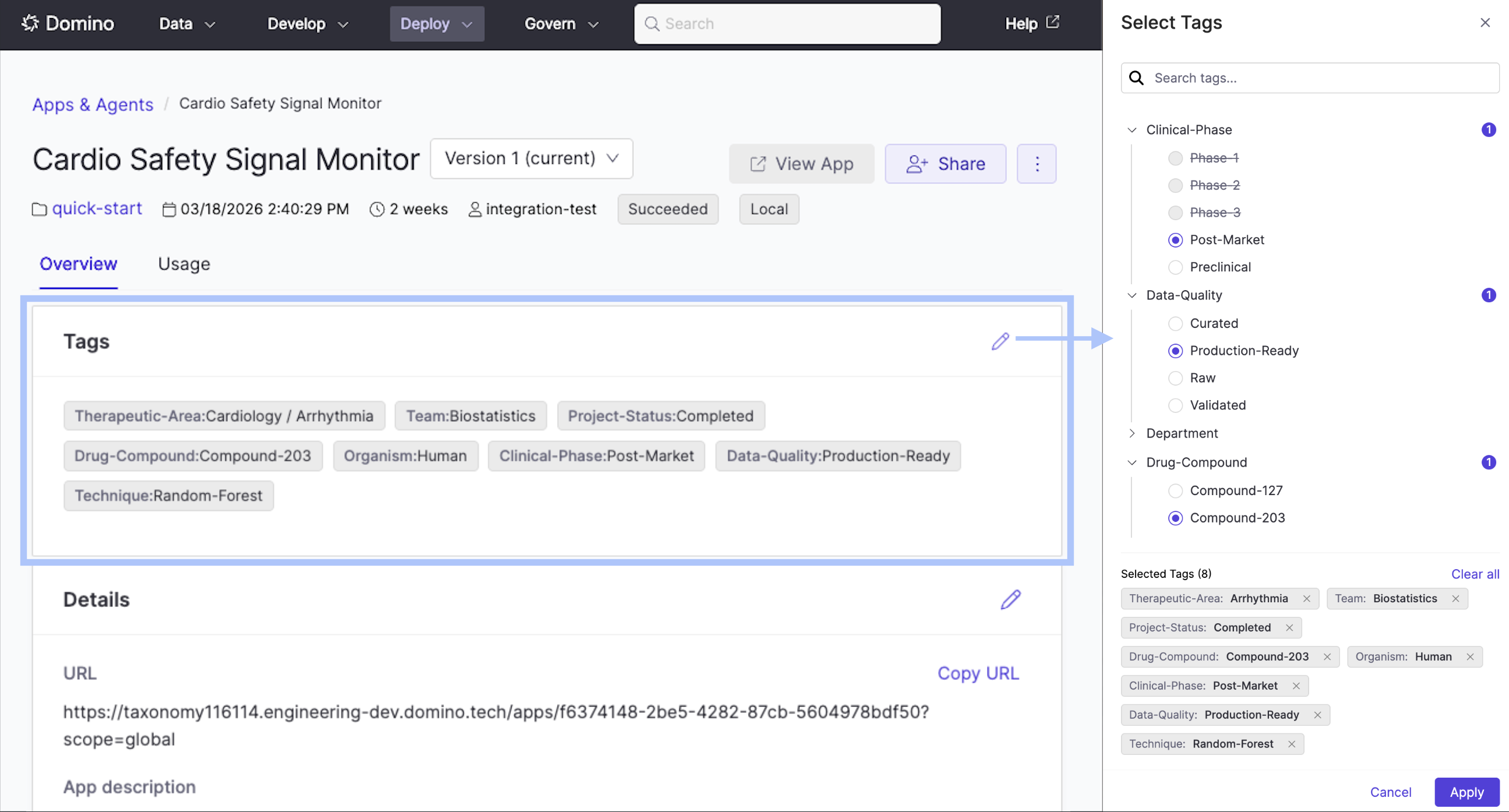Choose the Compound-127 radio option
Image resolution: width=1509 pixels, height=812 pixels.
tap(1175, 491)
